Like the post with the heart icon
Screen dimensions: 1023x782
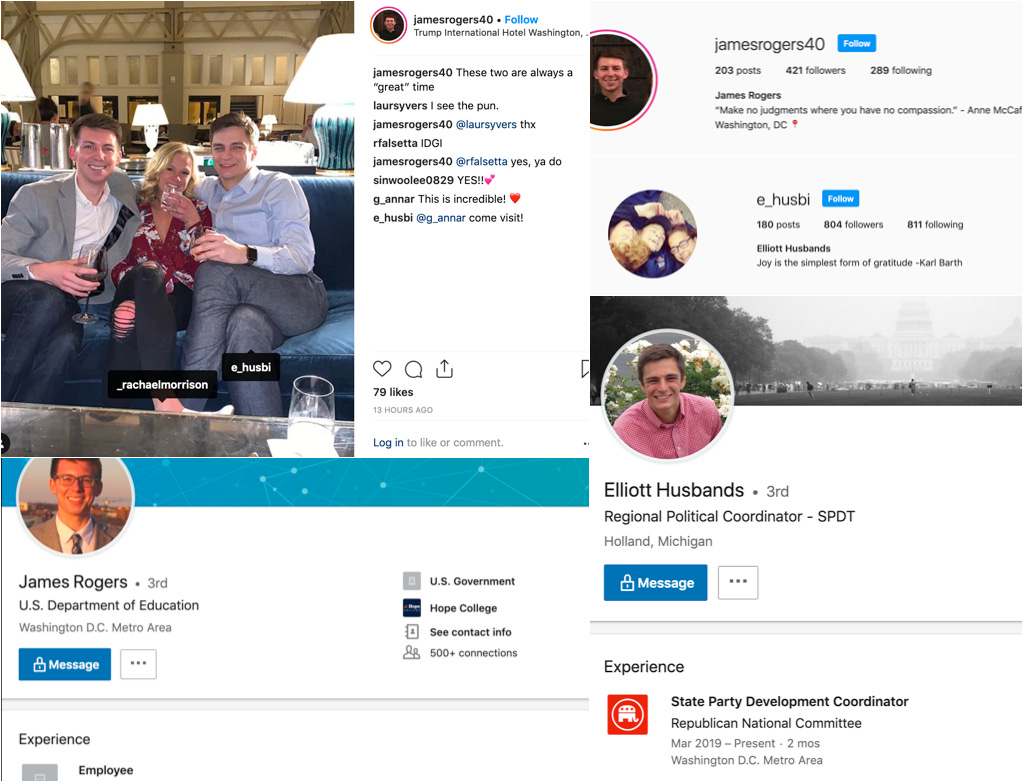pyautogui.click(x=382, y=369)
